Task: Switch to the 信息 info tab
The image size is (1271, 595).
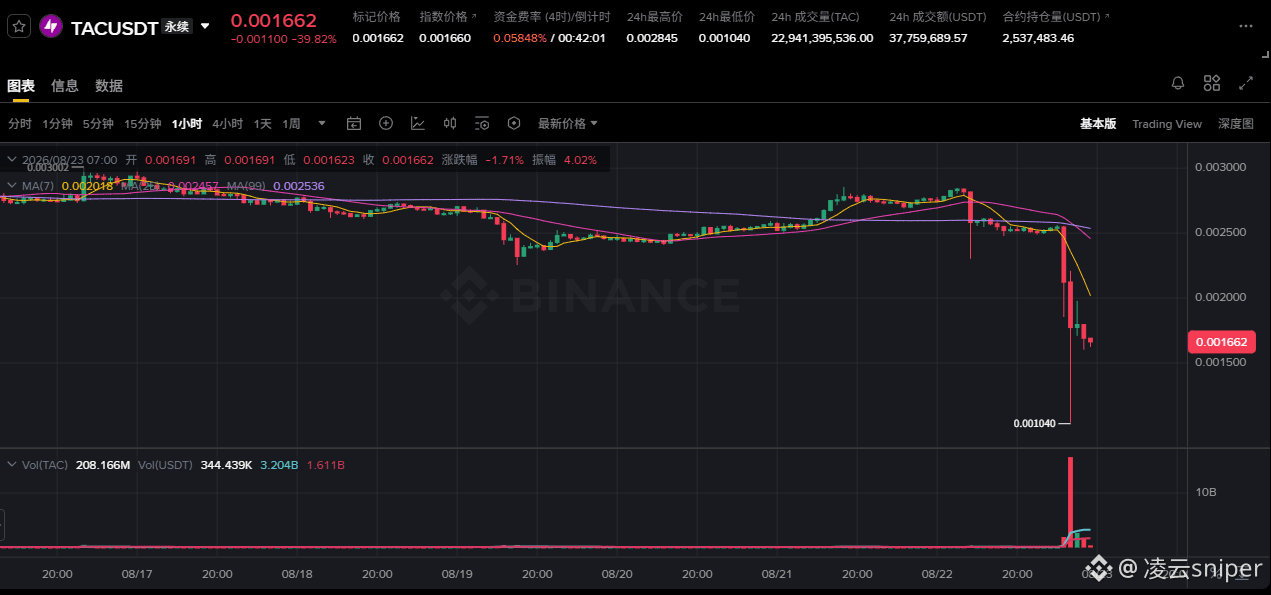Action: pyautogui.click(x=65, y=86)
